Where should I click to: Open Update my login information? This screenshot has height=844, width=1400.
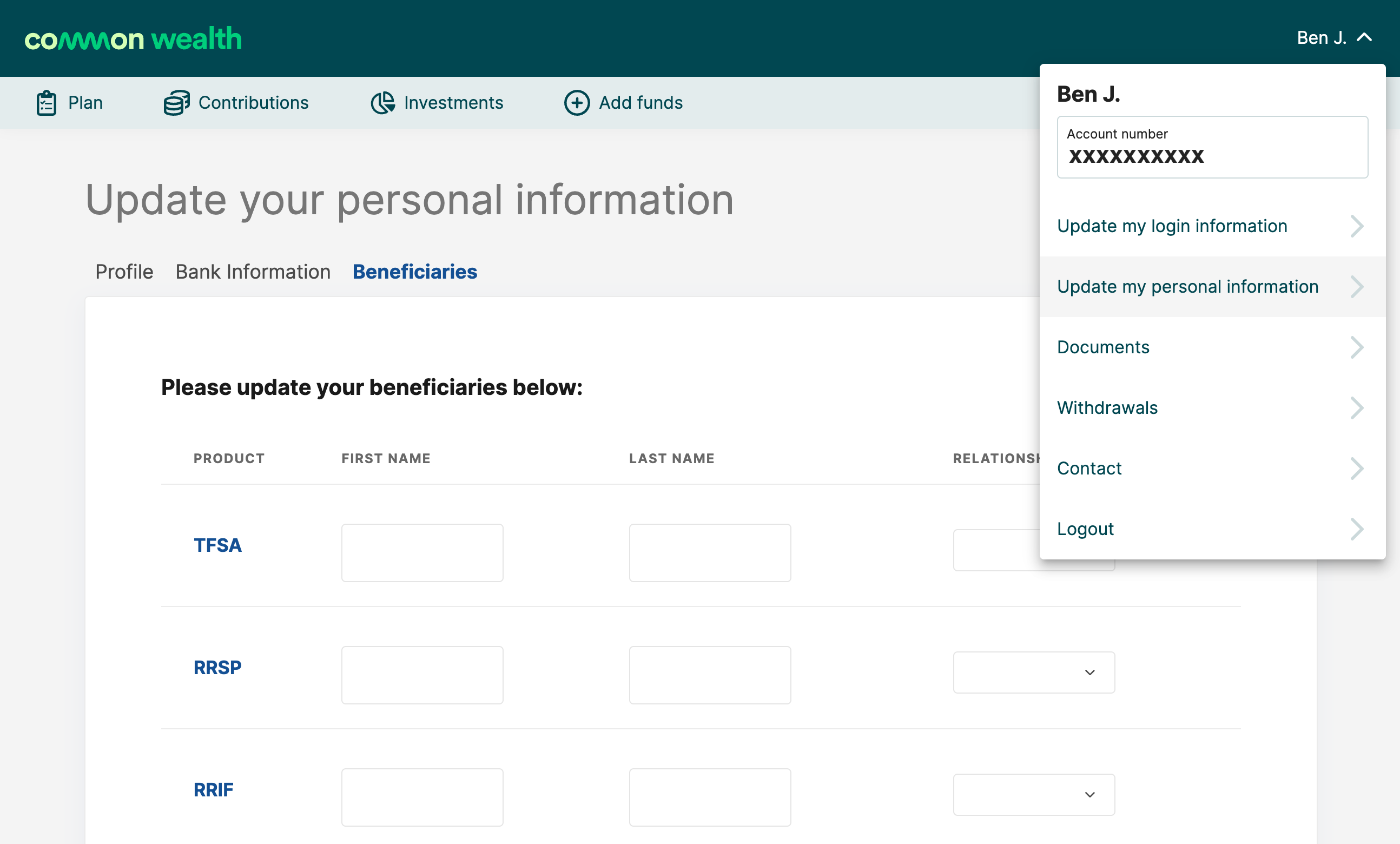(x=1212, y=226)
